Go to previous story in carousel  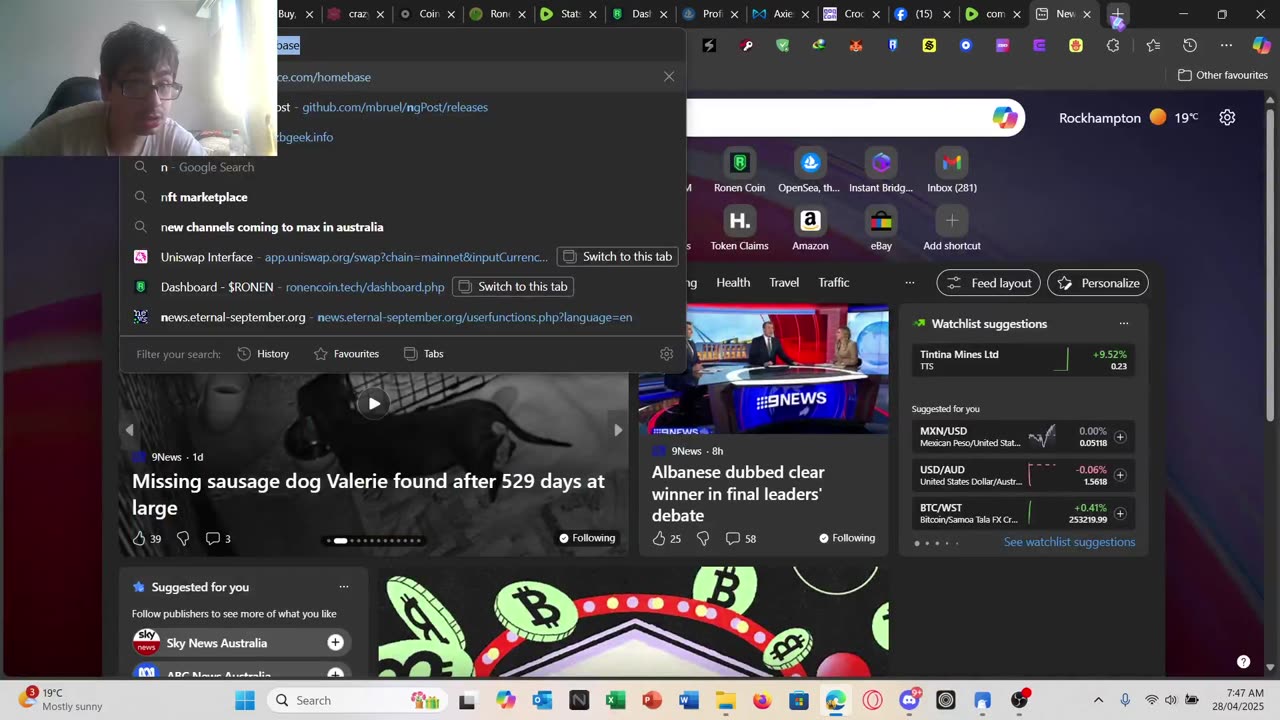(x=129, y=430)
